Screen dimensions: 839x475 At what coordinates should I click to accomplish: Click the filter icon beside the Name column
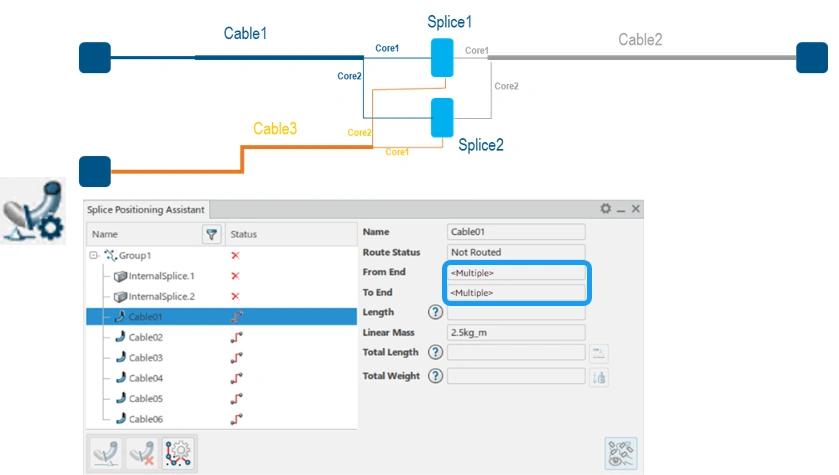tap(212, 234)
